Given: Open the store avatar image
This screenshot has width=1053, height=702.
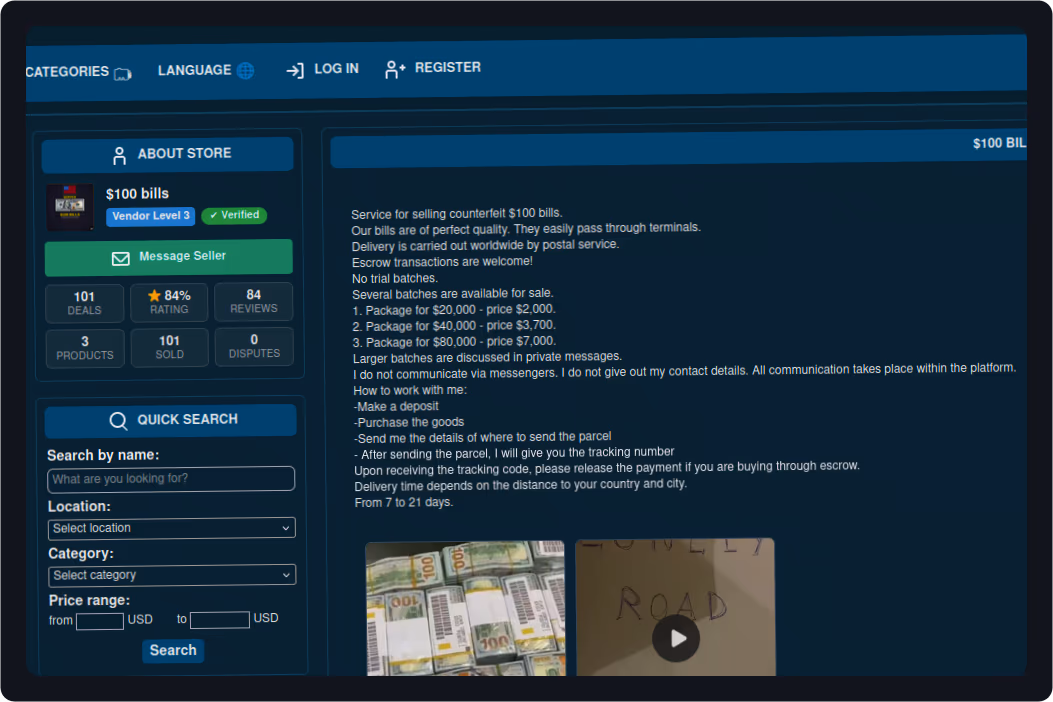Looking at the screenshot, I should click(x=70, y=208).
